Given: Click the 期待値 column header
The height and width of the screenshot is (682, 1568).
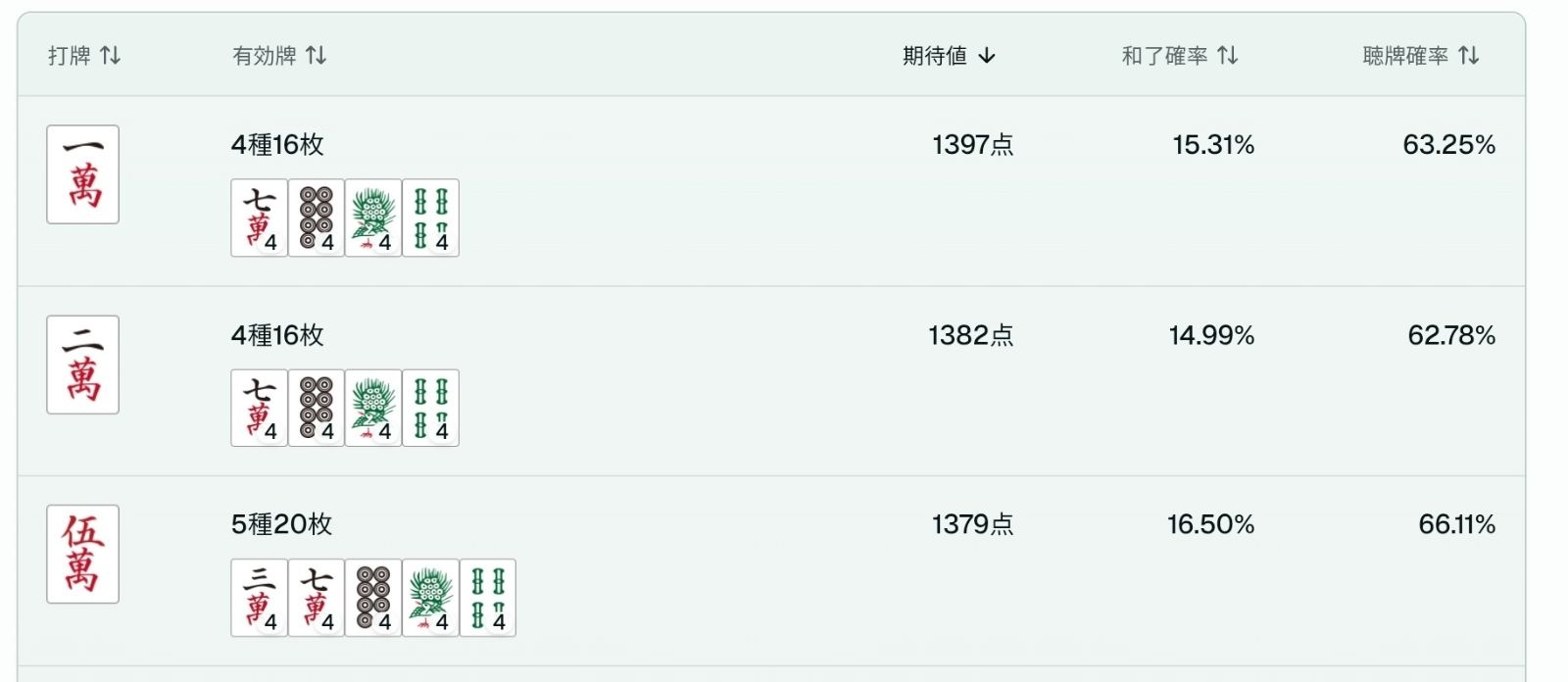Looking at the screenshot, I should (x=935, y=56).
